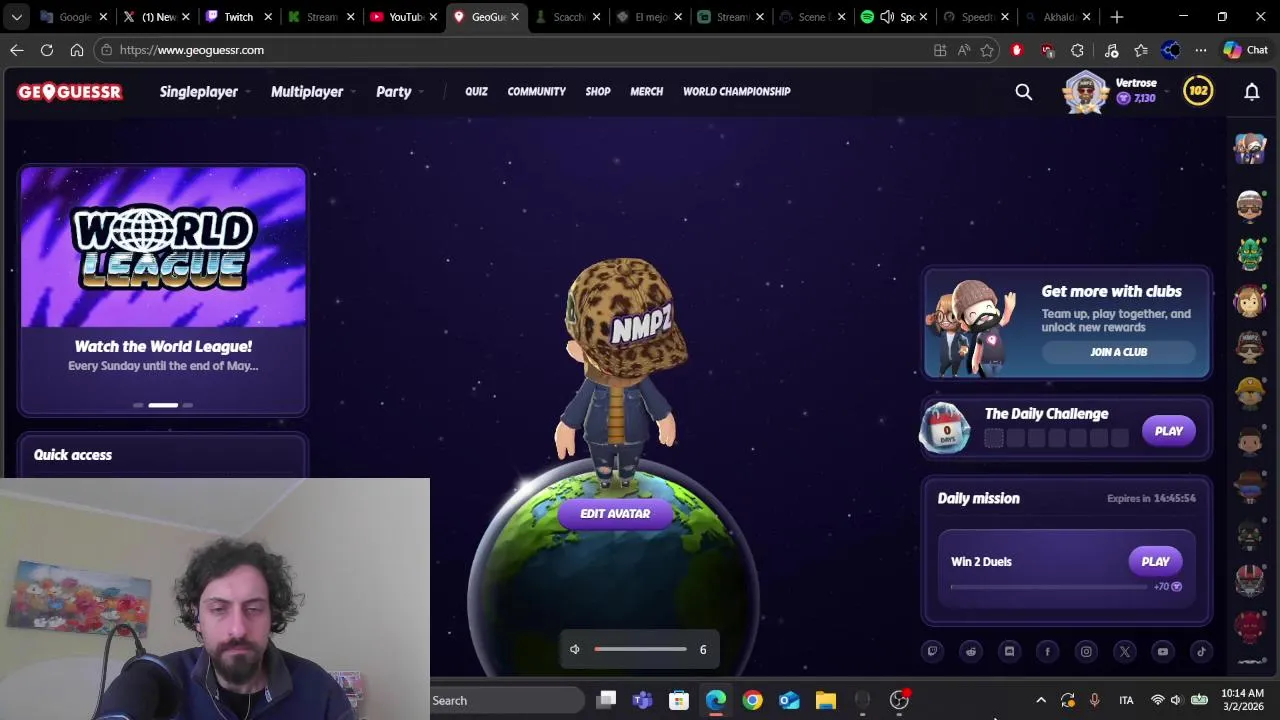The width and height of the screenshot is (1280, 720).
Task: Click the first friend avatar in sidebar
Action: pos(1250,149)
